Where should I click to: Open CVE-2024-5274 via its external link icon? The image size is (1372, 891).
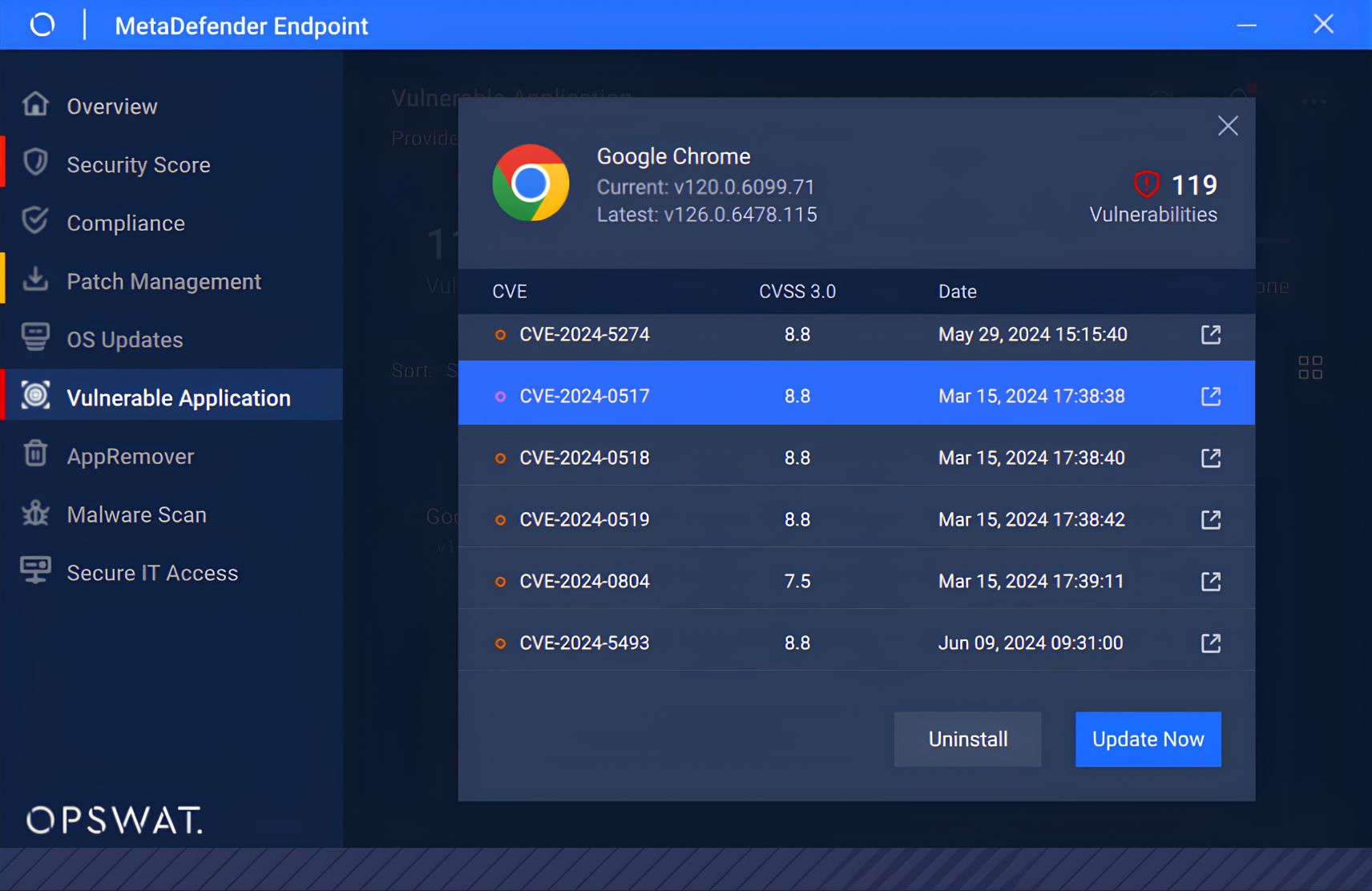(1211, 335)
